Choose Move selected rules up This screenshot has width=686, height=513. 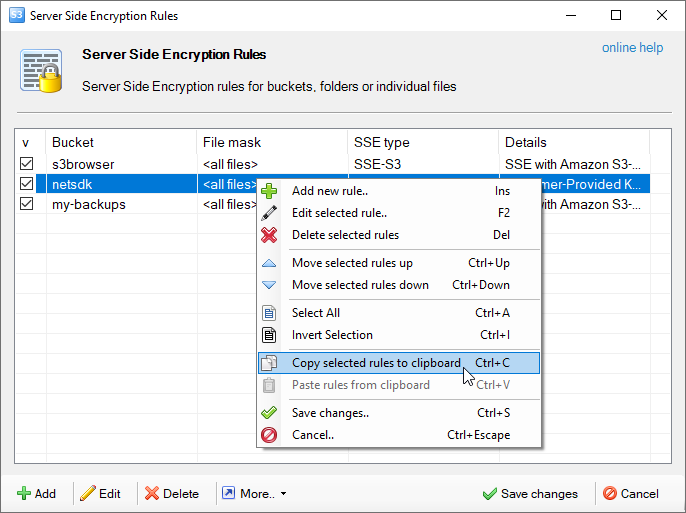pyautogui.click(x=399, y=263)
